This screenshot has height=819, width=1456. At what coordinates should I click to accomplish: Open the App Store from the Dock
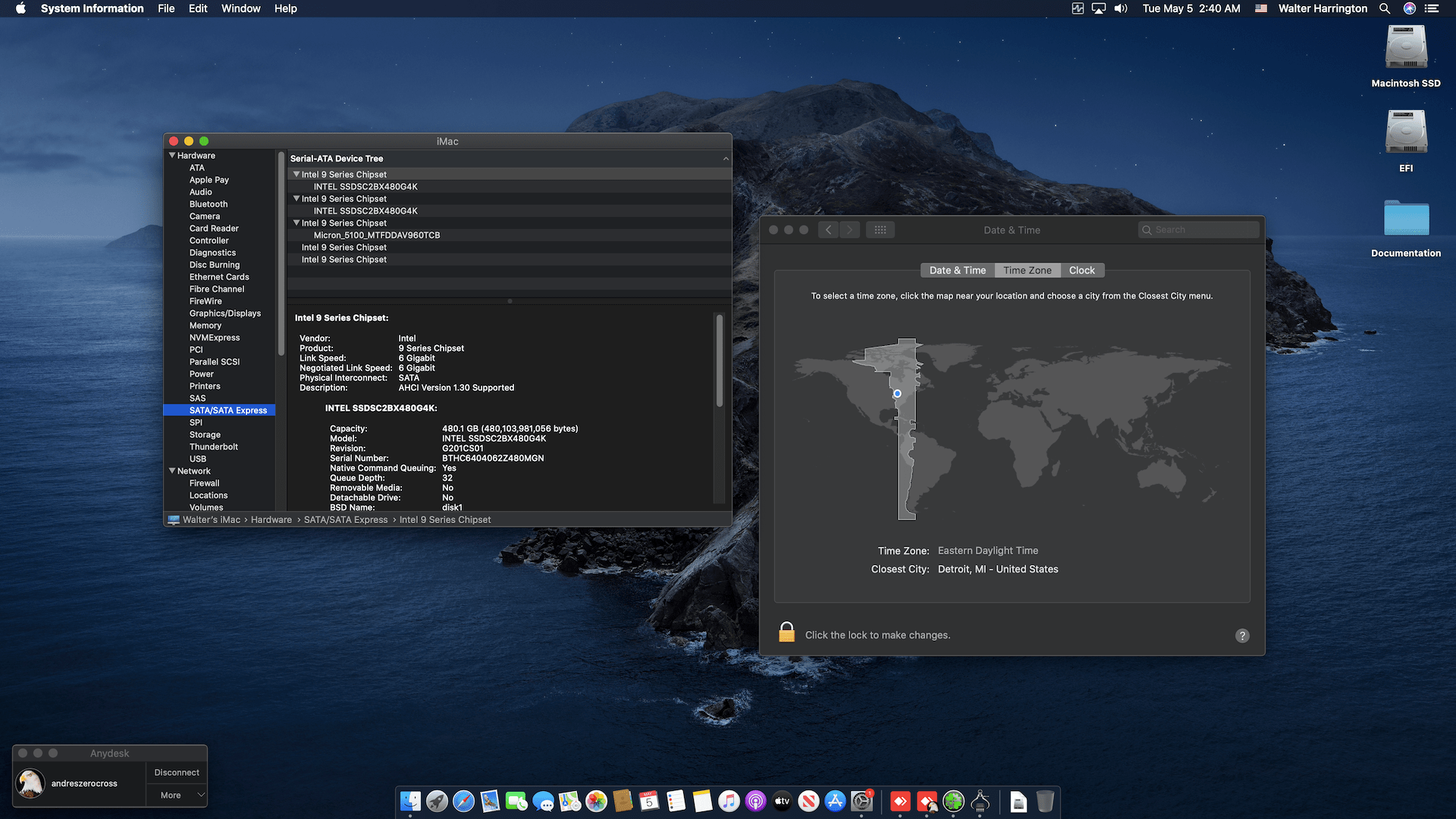[835, 801]
